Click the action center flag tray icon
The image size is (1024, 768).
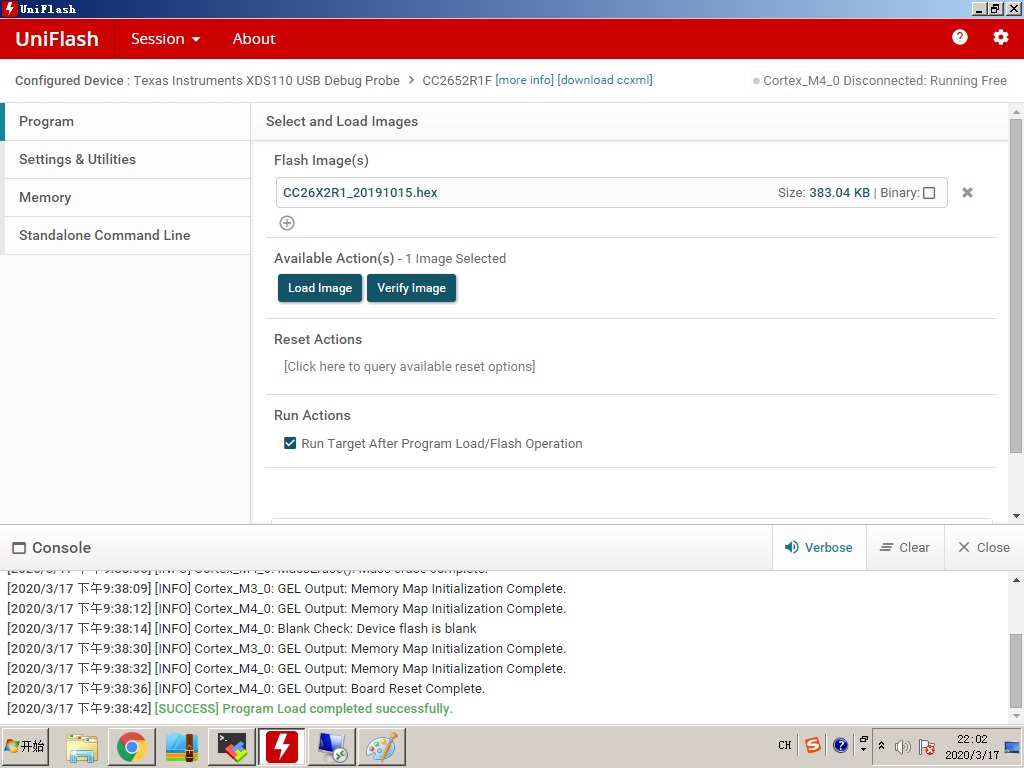926,746
